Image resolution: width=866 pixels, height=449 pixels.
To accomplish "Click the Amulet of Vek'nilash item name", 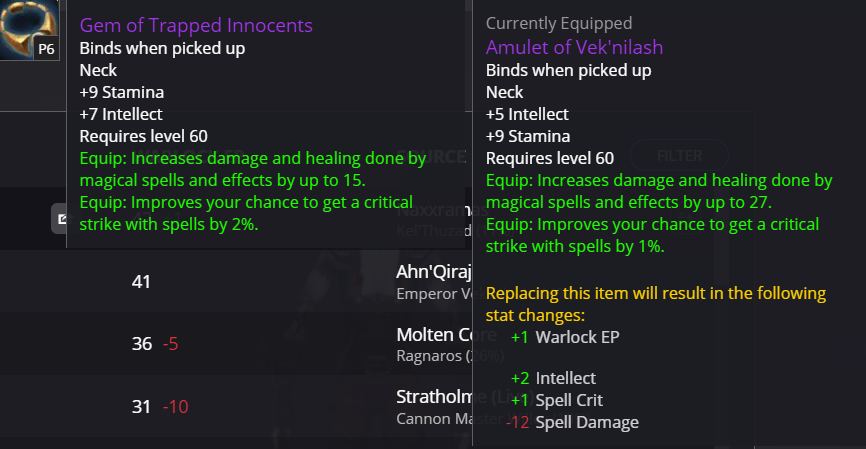I will coord(574,47).
